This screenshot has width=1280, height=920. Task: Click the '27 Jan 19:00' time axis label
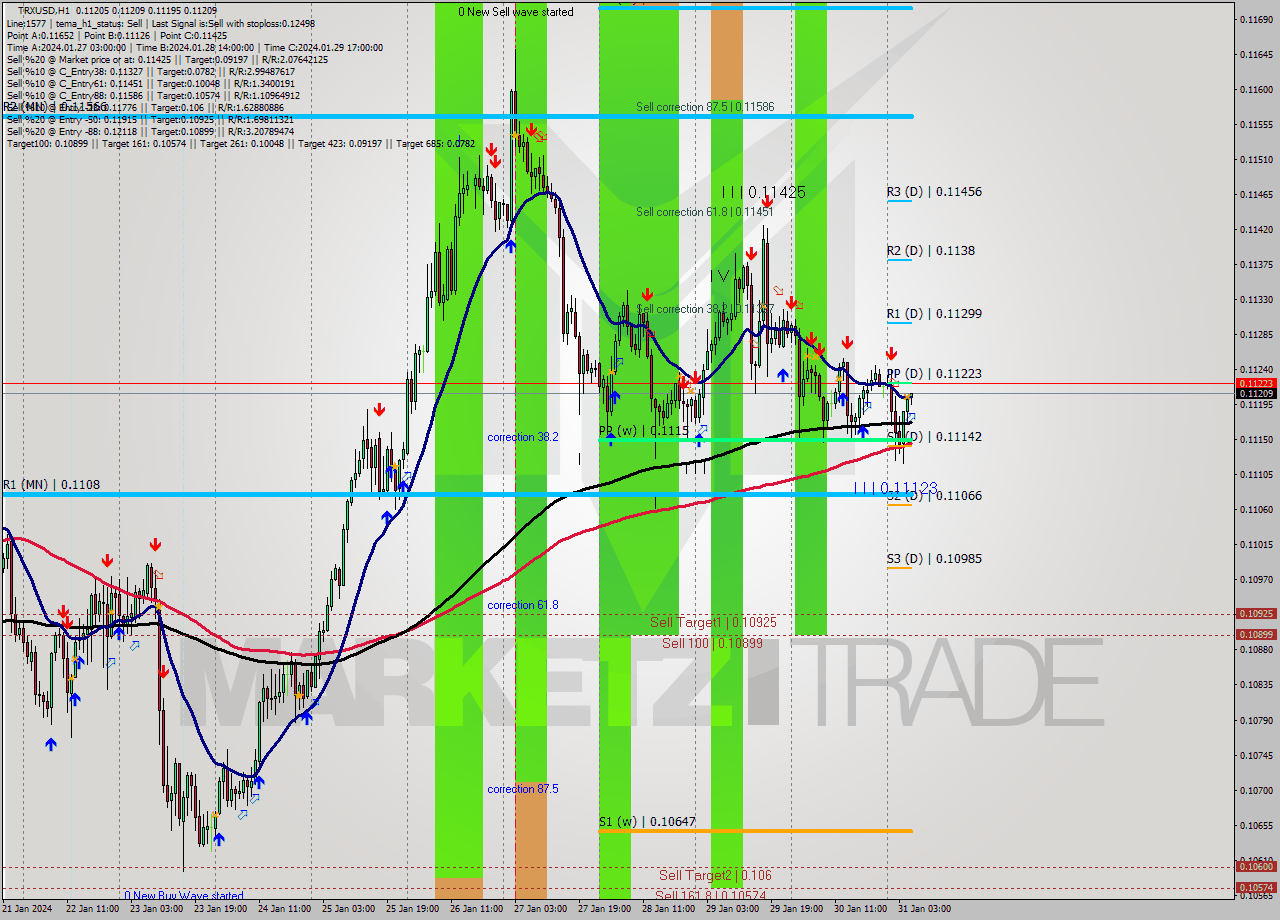[x=604, y=910]
